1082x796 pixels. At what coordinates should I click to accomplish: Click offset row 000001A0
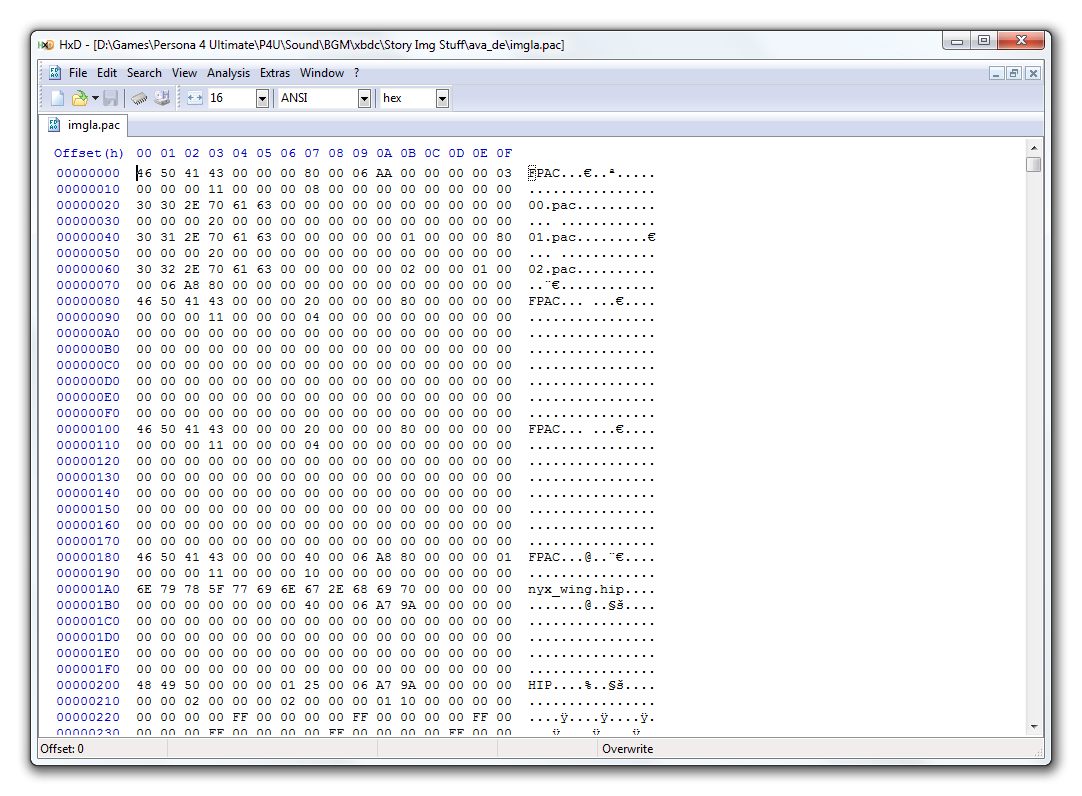(x=88, y=589)
